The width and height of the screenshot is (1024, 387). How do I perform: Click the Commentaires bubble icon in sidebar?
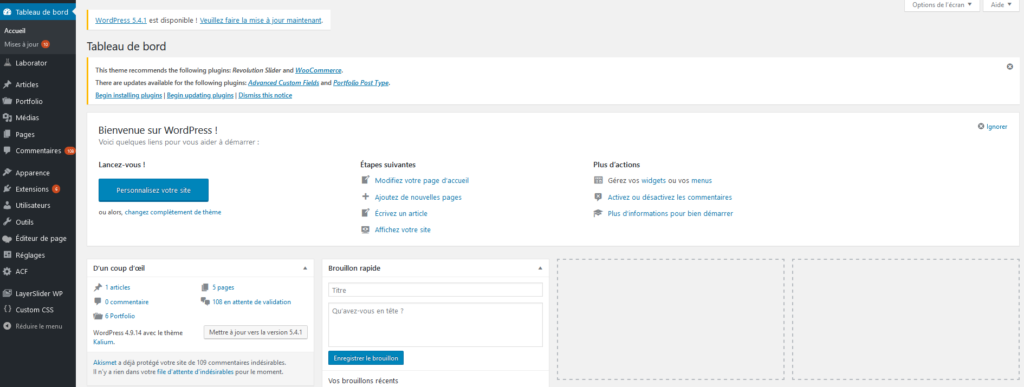point(7,151)
